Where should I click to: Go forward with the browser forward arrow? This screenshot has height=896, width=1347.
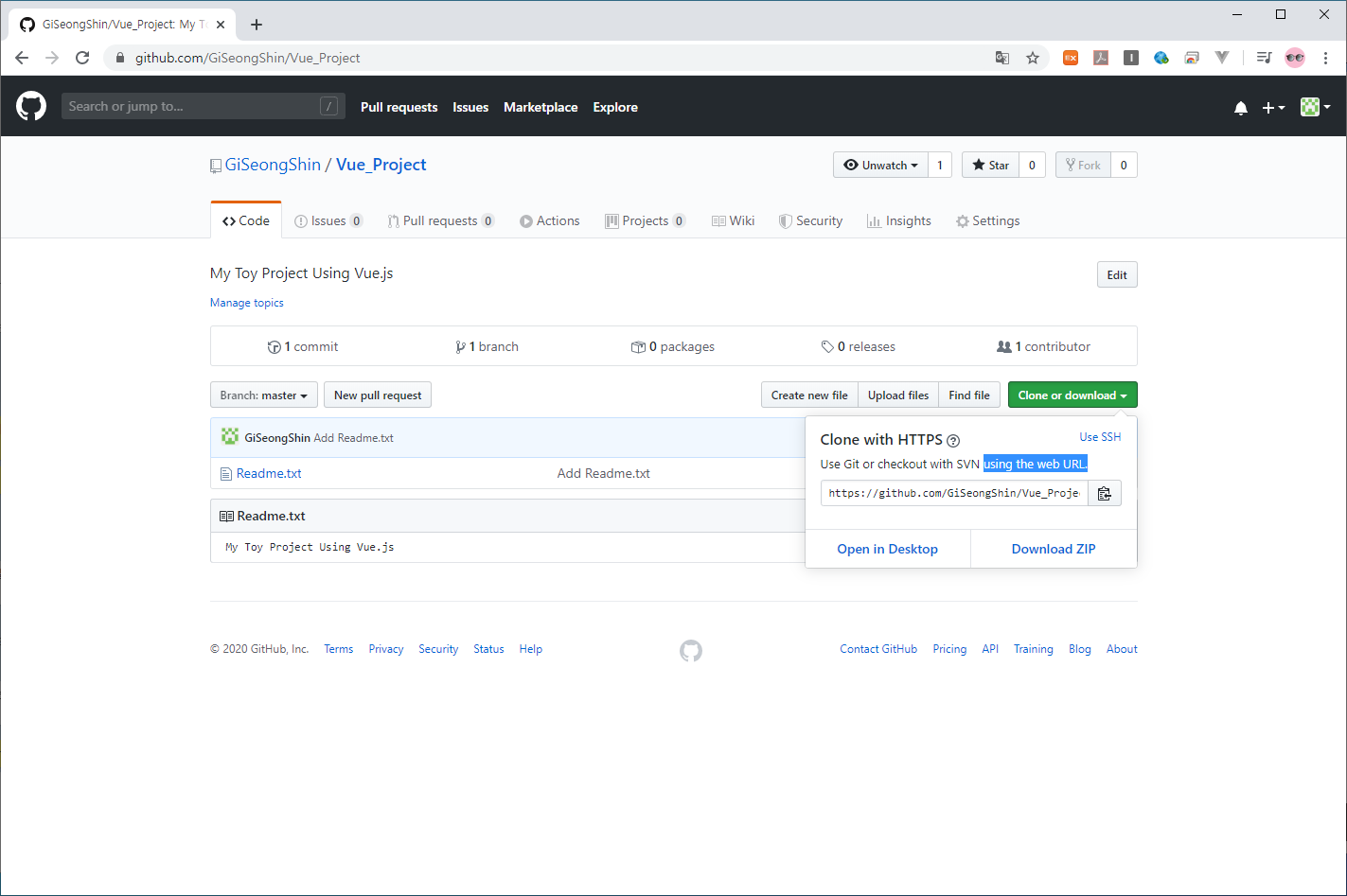click(52, 58)
